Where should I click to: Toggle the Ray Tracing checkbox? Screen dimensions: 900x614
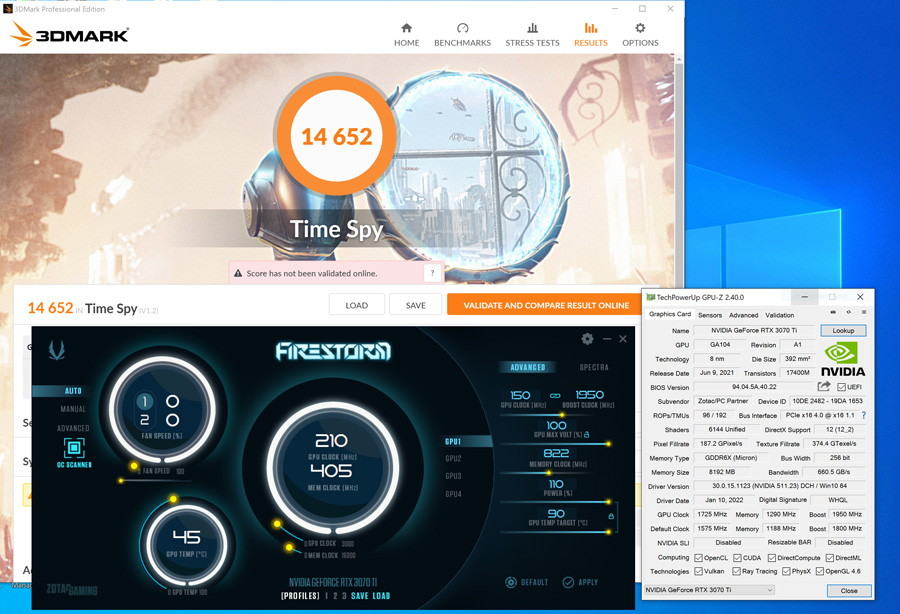coord(736,571)
